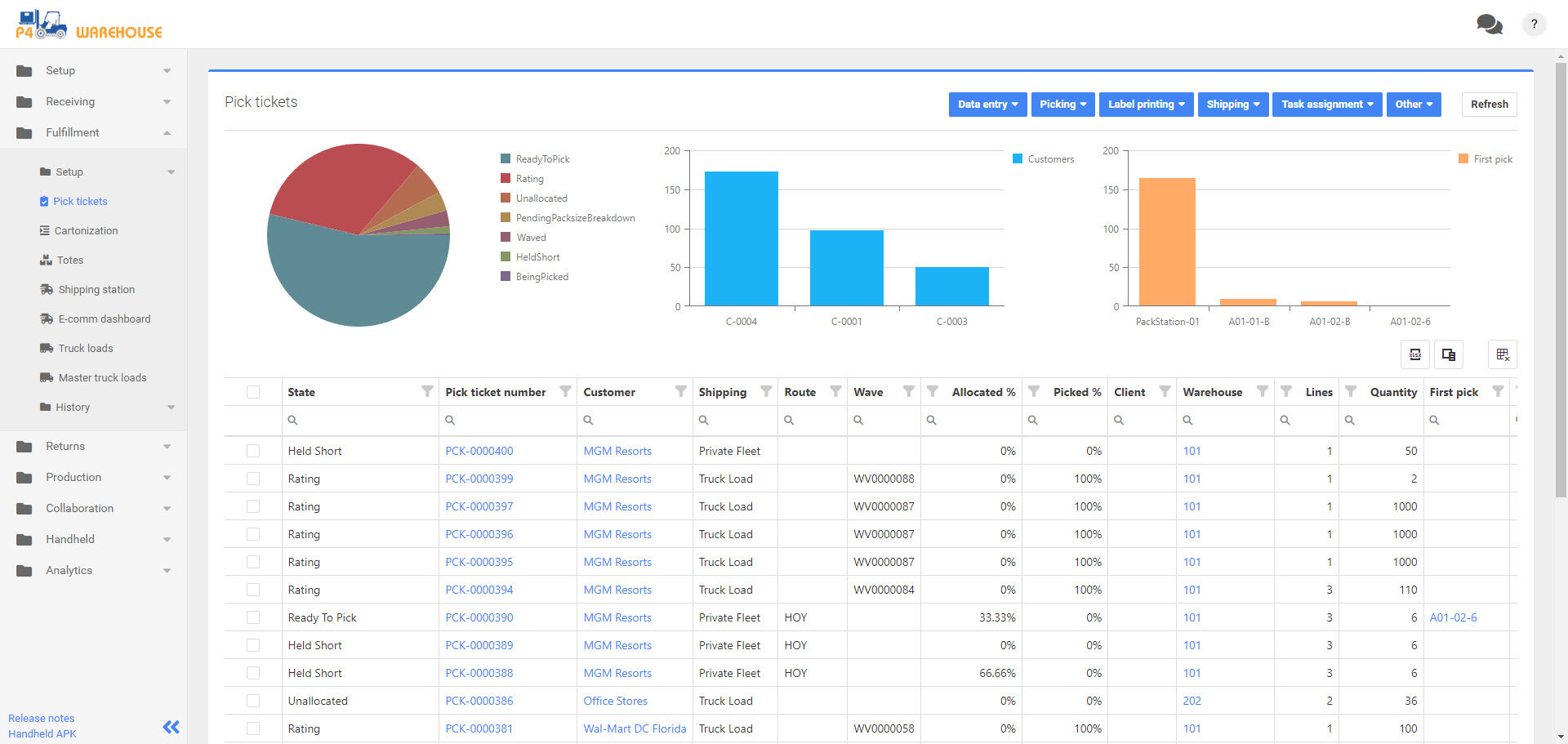
Task: Open the chat messages icon
Action: coord(1489,25)
